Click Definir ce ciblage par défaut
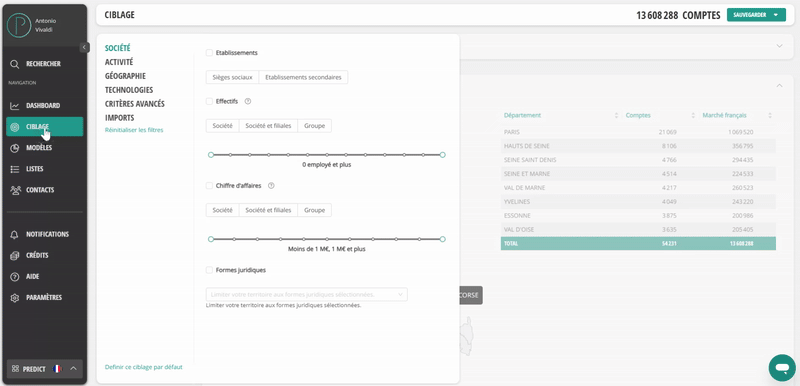This screenshot has width=800, height=386. click(143, 367)
